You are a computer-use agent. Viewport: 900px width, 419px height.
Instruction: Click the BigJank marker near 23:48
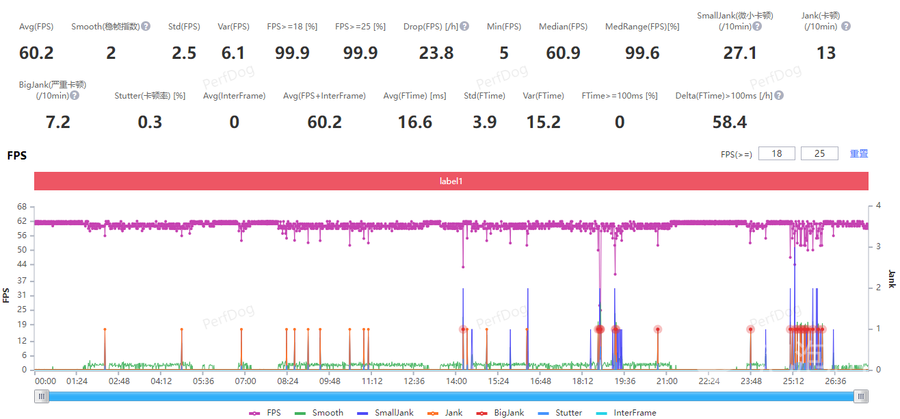point(750,329)
